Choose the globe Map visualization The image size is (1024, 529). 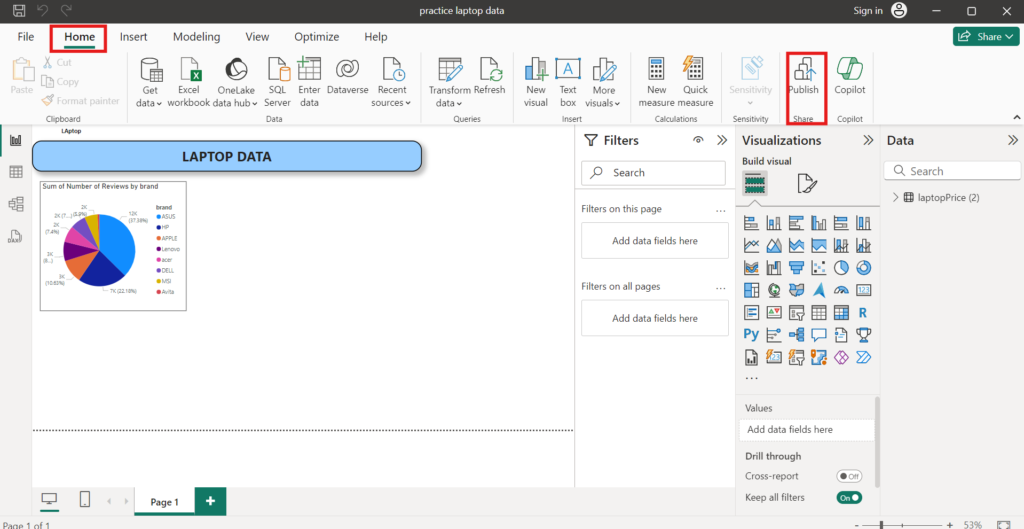tap(774, 290)
